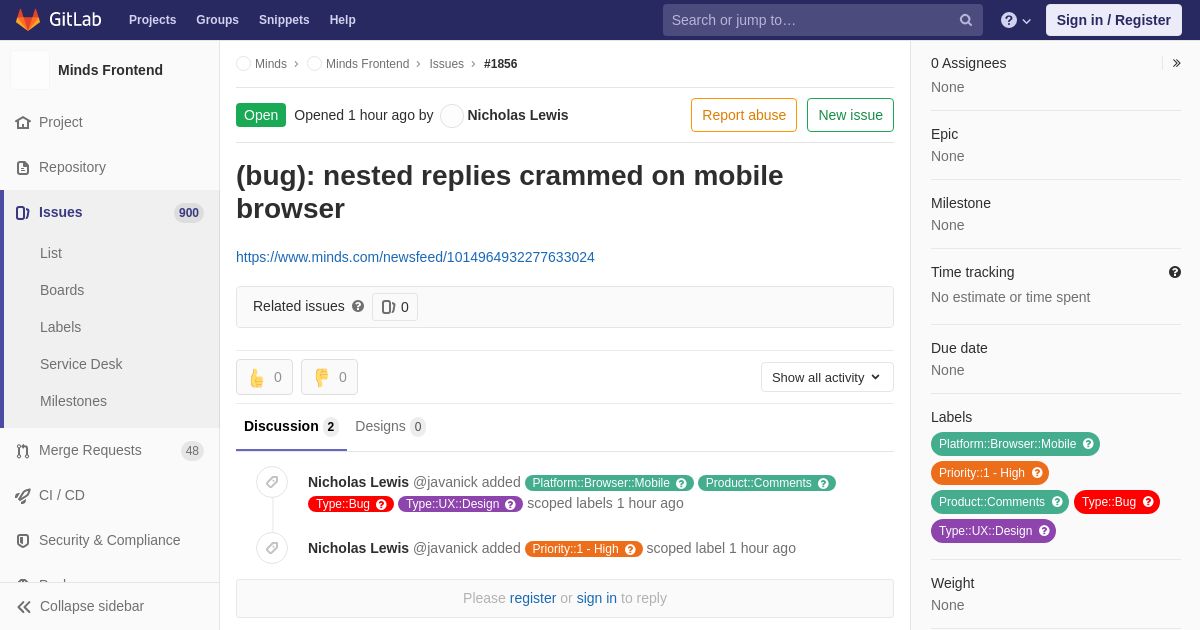Click the search magnifier icon
The height and width of the screenshot is (630, 1200).
966,20
